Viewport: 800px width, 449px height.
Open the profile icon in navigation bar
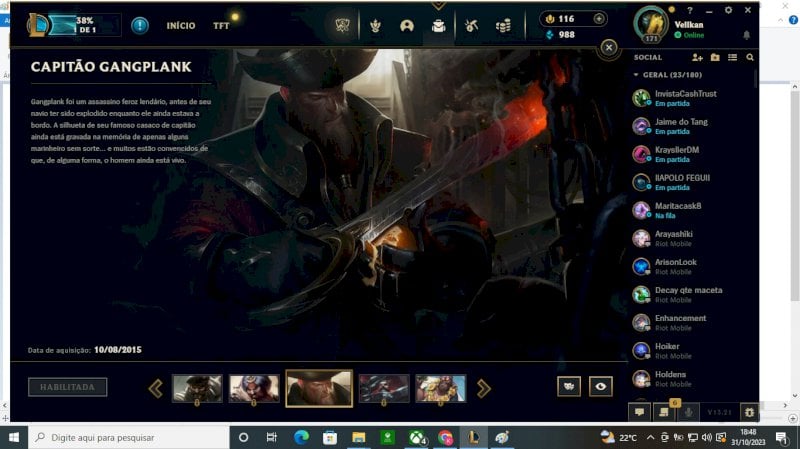coord(407,26)
